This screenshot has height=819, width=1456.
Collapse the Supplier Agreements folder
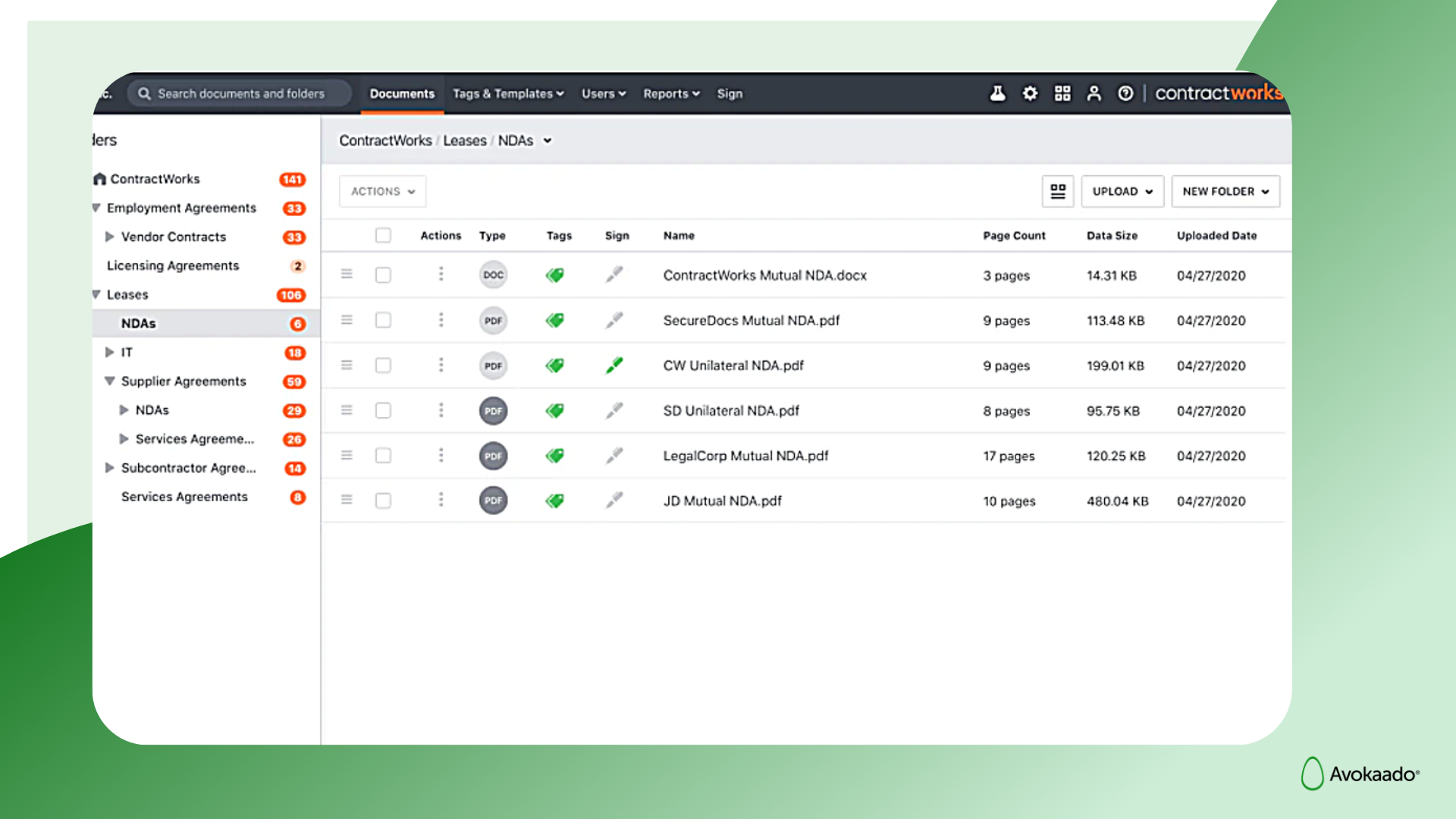pos(109,381)
